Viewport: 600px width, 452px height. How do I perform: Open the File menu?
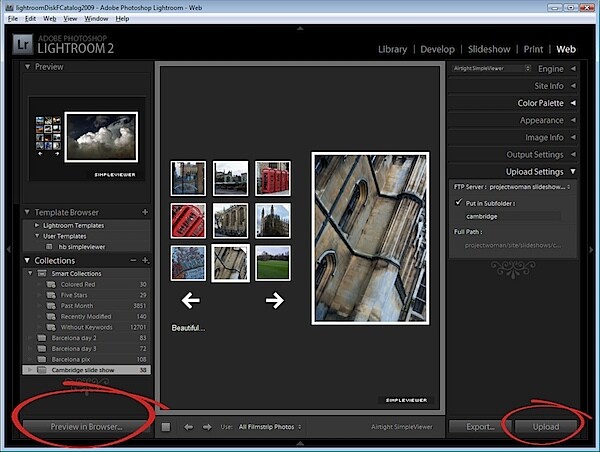click(13, 19)
